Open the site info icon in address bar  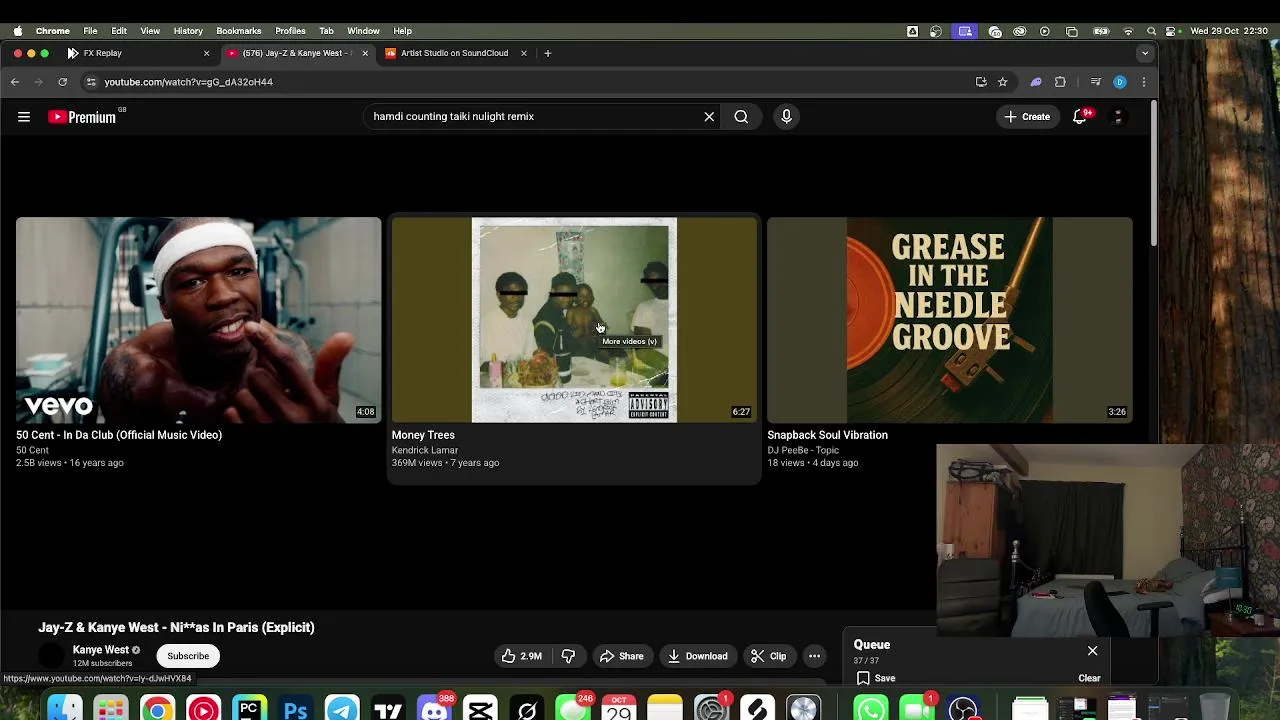91,82
